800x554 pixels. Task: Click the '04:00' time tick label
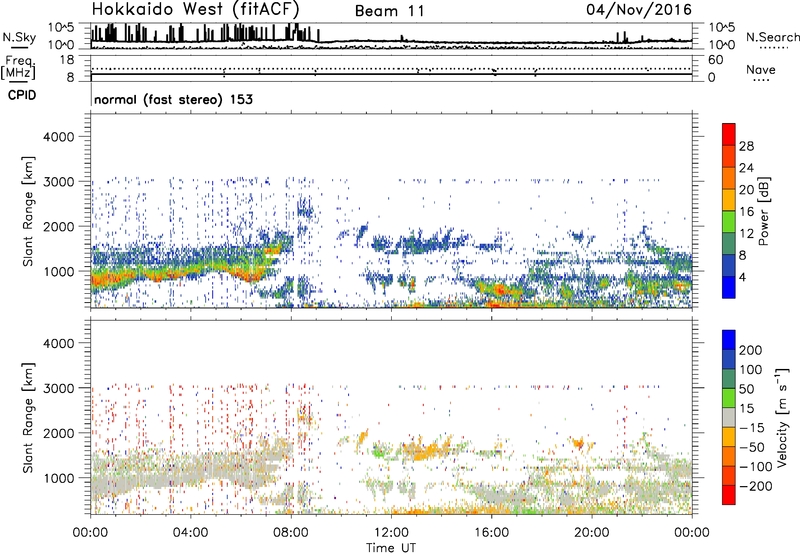click(191, 533)
